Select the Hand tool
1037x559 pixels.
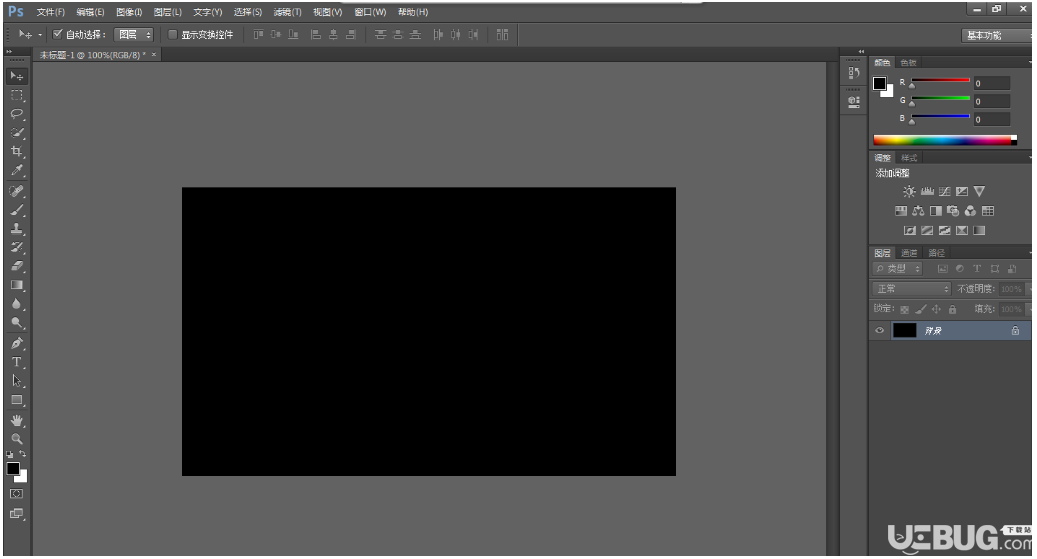(17, 420)
